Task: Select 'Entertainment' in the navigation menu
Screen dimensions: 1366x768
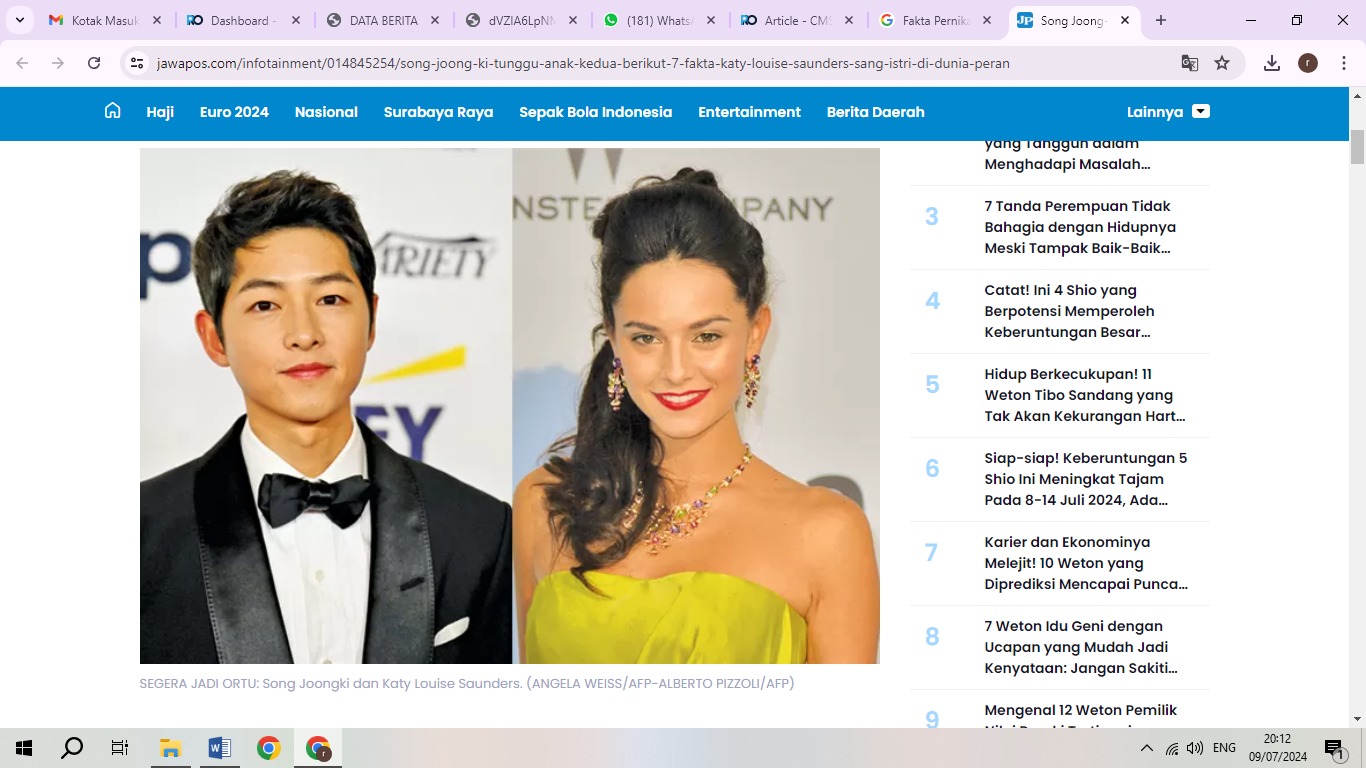Action: tap(749, 112)
